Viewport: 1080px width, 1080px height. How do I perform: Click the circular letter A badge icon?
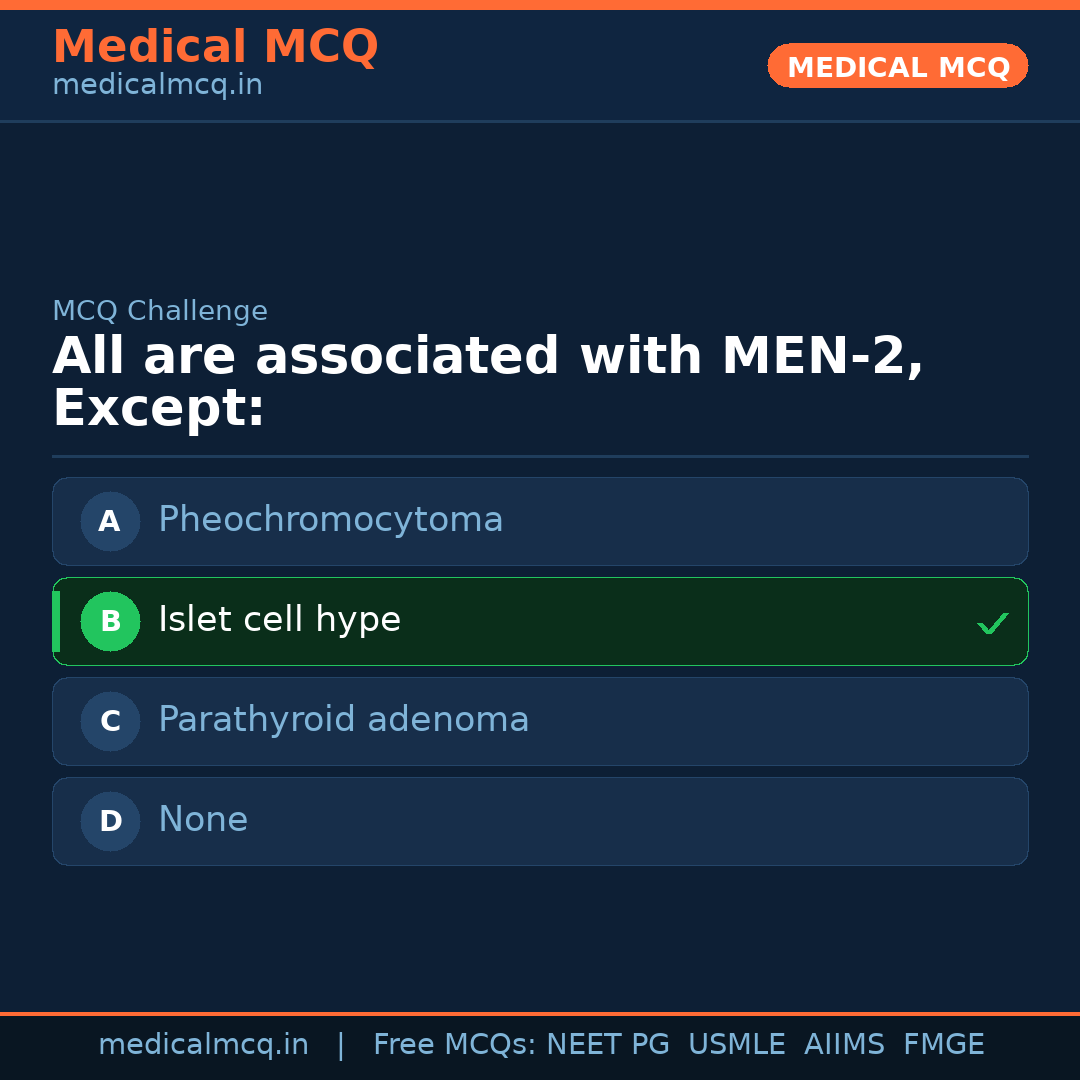[110, 521]
